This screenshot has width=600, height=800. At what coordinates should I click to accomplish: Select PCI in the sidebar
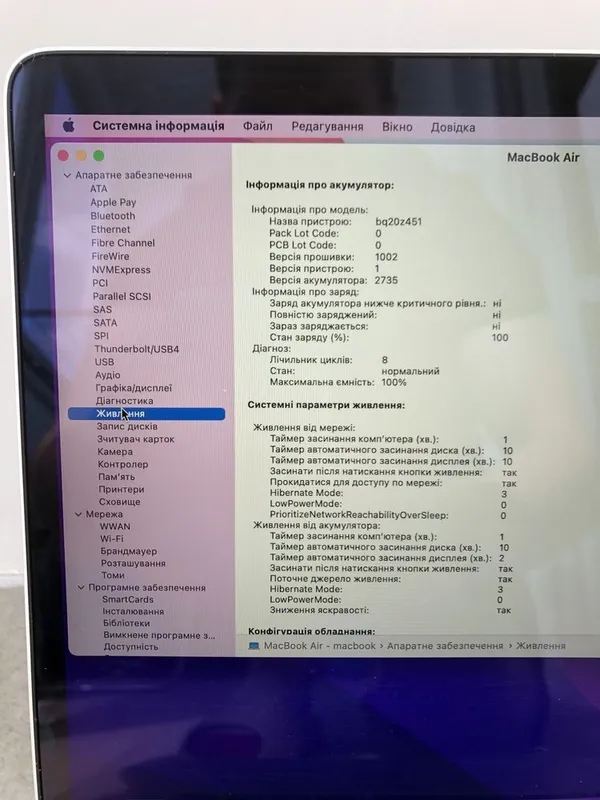[x=101, y=283]
